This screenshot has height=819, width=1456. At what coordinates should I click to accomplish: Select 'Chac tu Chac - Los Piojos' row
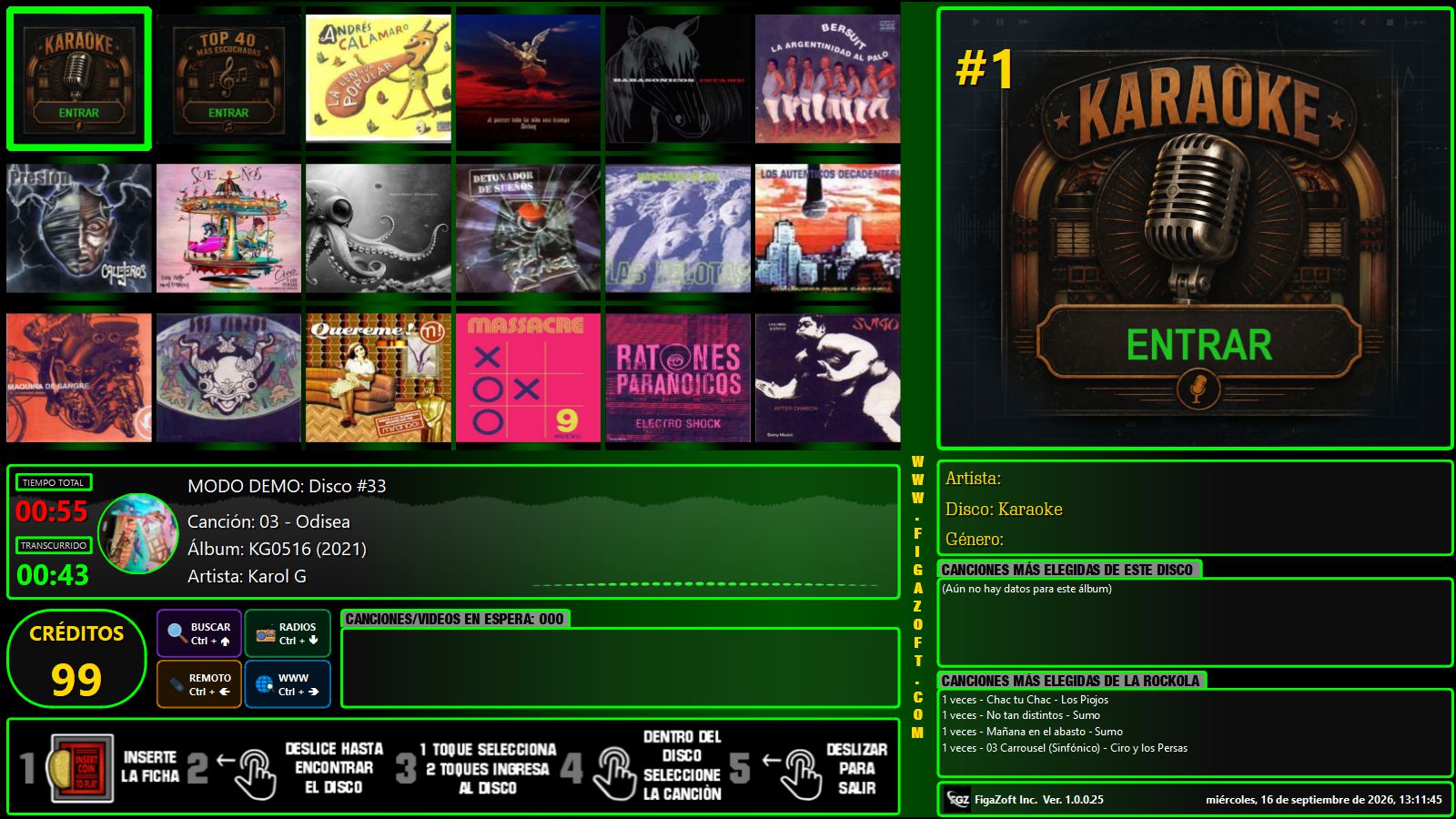[1025, 700]
